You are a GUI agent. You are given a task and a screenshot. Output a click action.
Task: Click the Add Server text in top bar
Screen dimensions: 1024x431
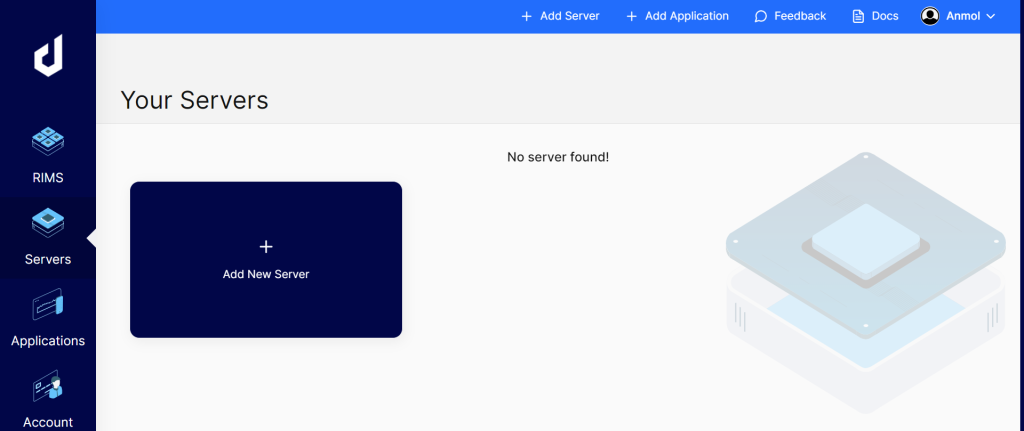click(569, 16)
